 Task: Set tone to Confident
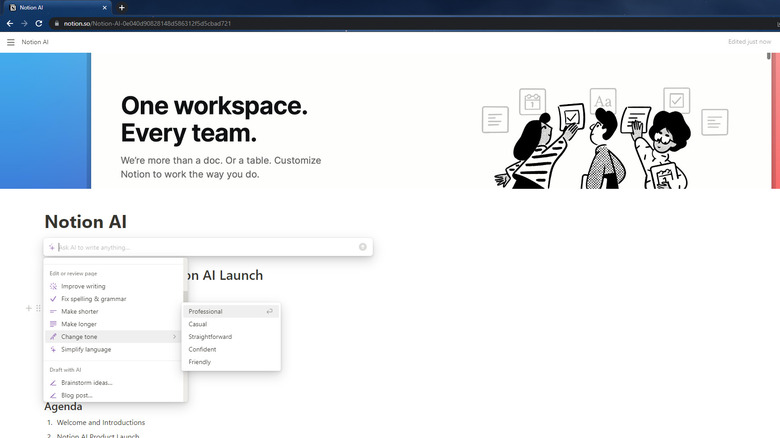pyautogui.click(x=231, y=349)
